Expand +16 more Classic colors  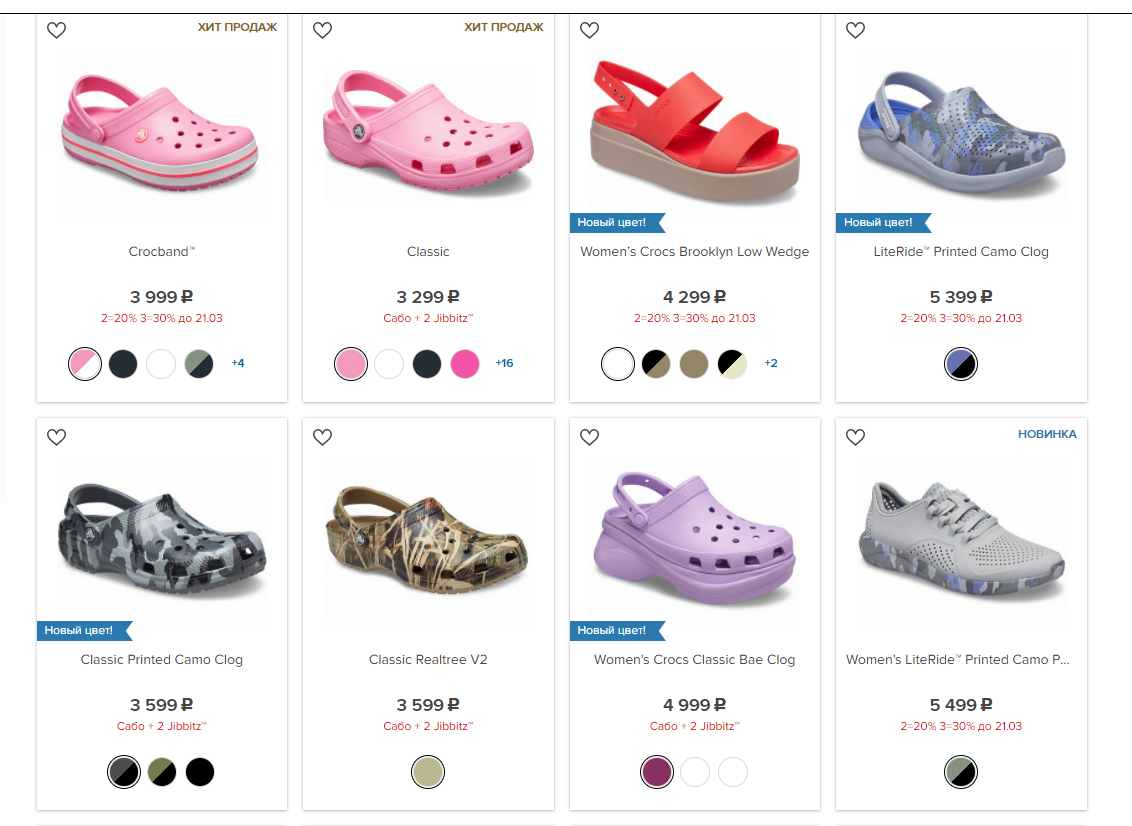[504, 363]
